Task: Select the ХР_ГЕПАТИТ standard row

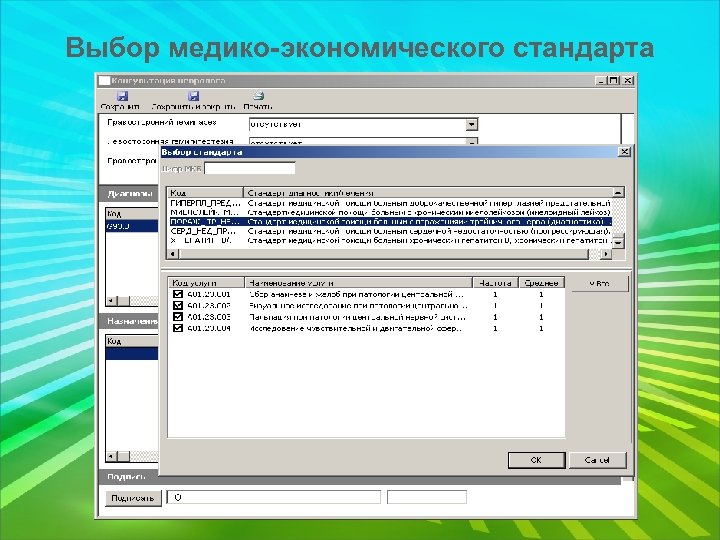Action: [x=390, y=240]
